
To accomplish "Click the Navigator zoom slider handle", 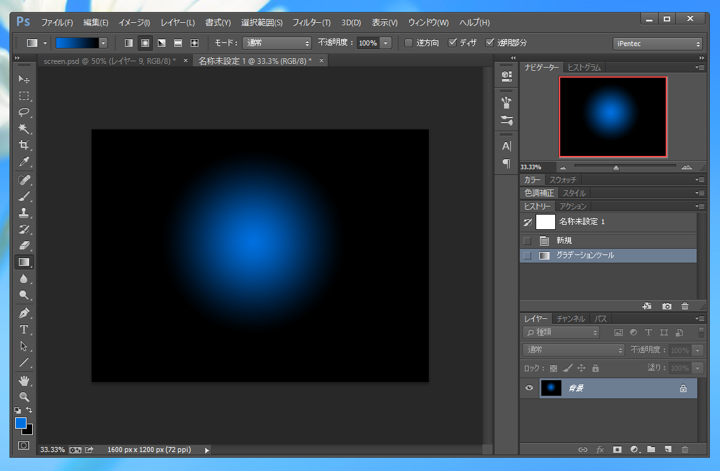I will click(x=616, y=168).
